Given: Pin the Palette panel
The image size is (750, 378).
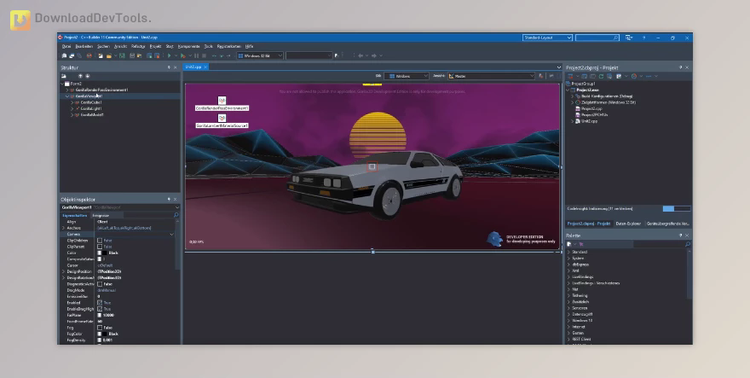Looking at the screenshot, I should click(681, 235).
